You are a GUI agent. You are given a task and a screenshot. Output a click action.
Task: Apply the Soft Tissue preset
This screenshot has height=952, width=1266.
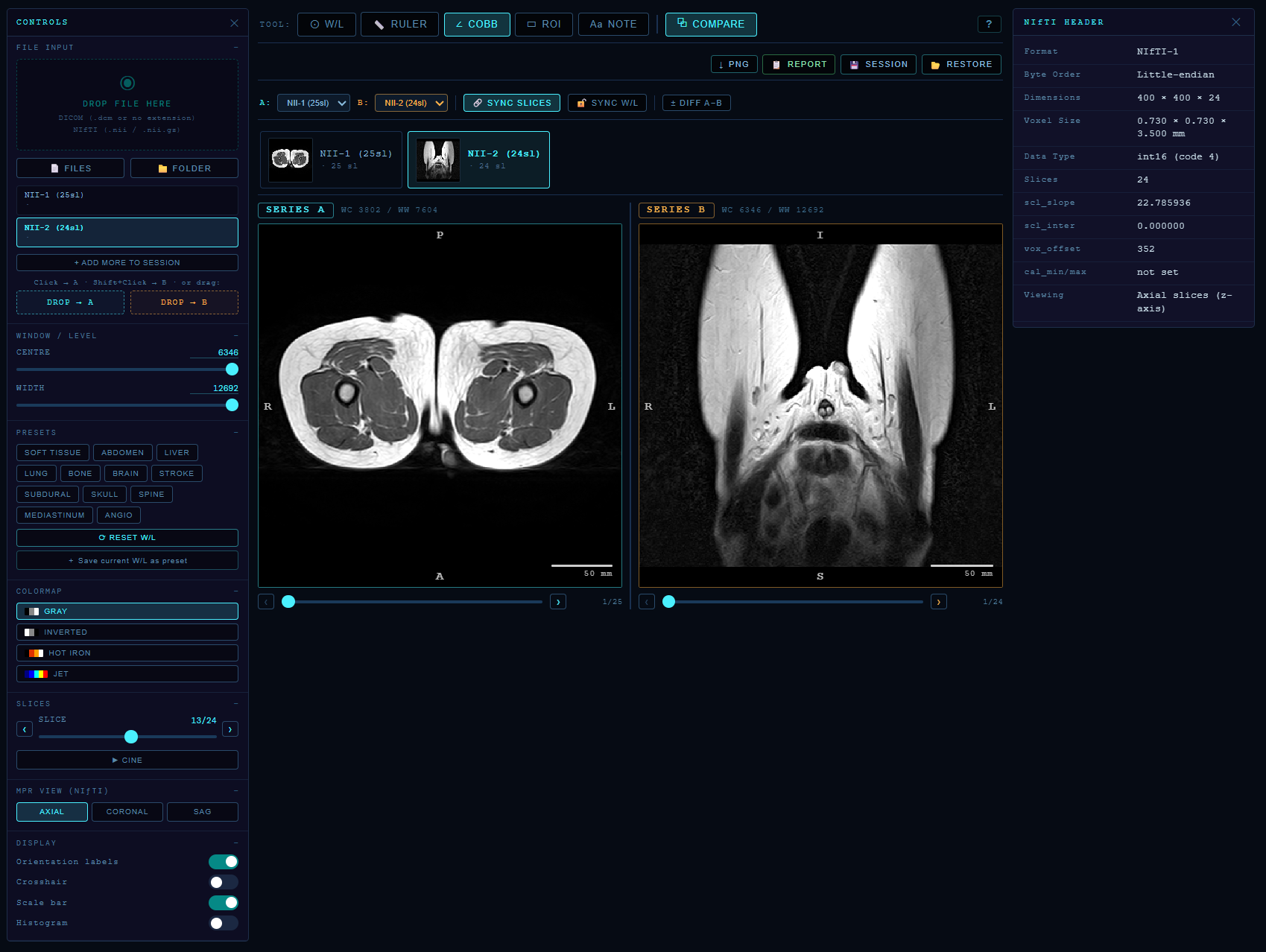point(52,453)
